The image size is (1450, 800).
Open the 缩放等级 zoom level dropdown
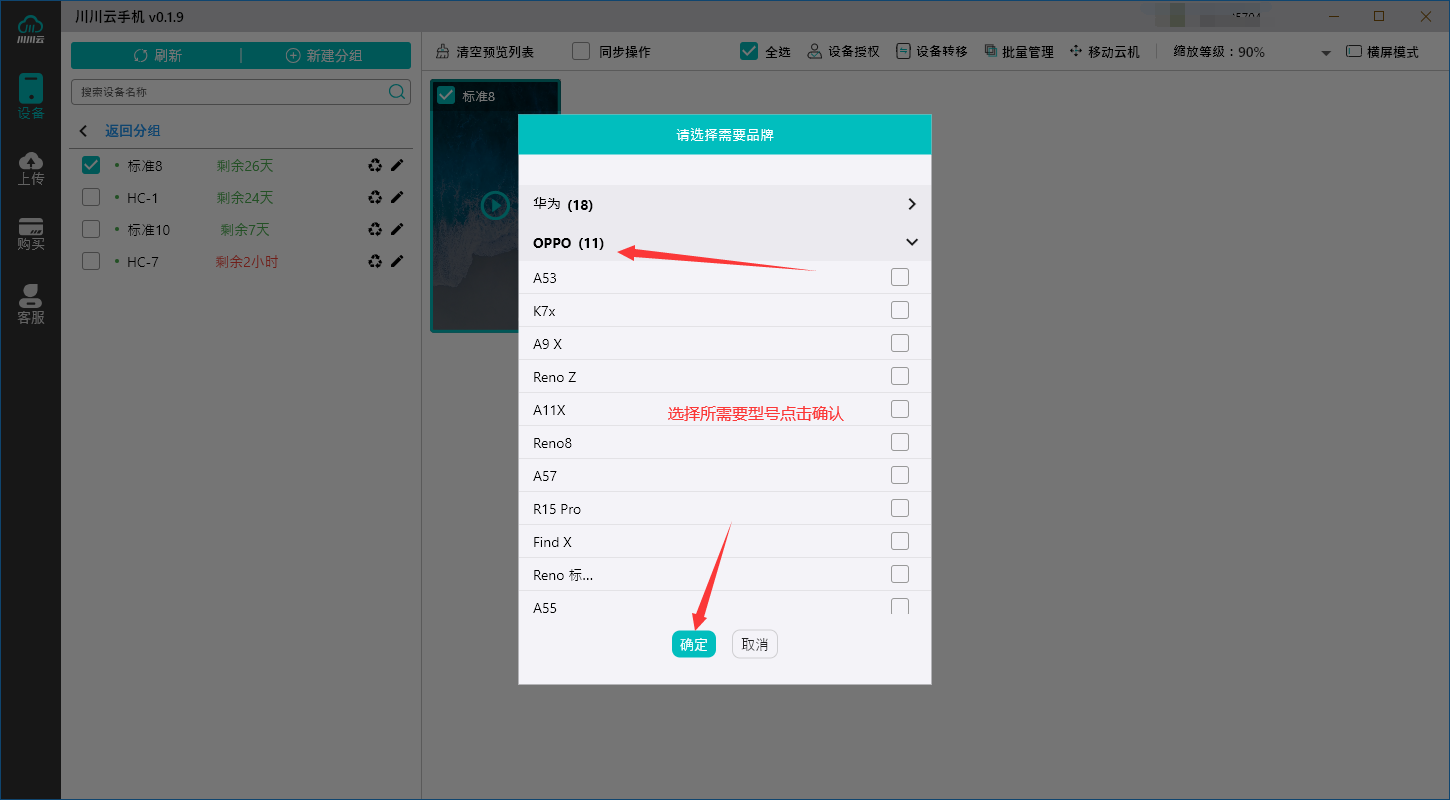pyautogui.click(x=1325, y=51)
